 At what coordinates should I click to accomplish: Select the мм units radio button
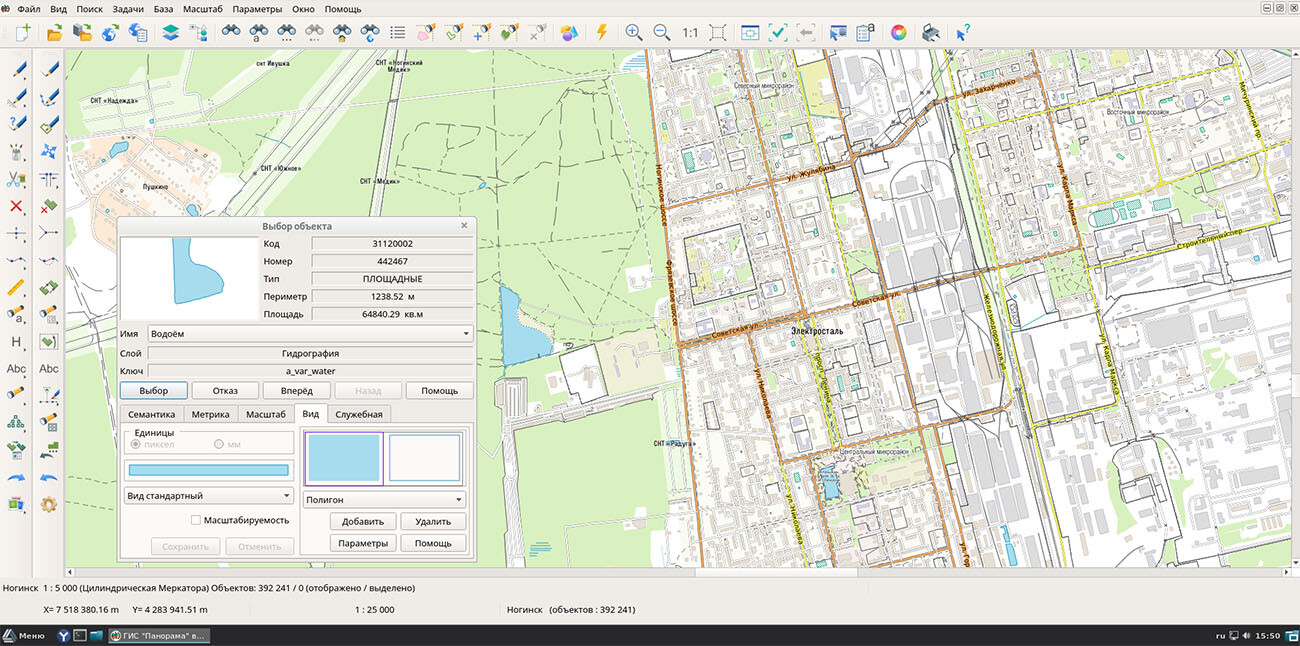pyautogui.click(x=219, y=444)
